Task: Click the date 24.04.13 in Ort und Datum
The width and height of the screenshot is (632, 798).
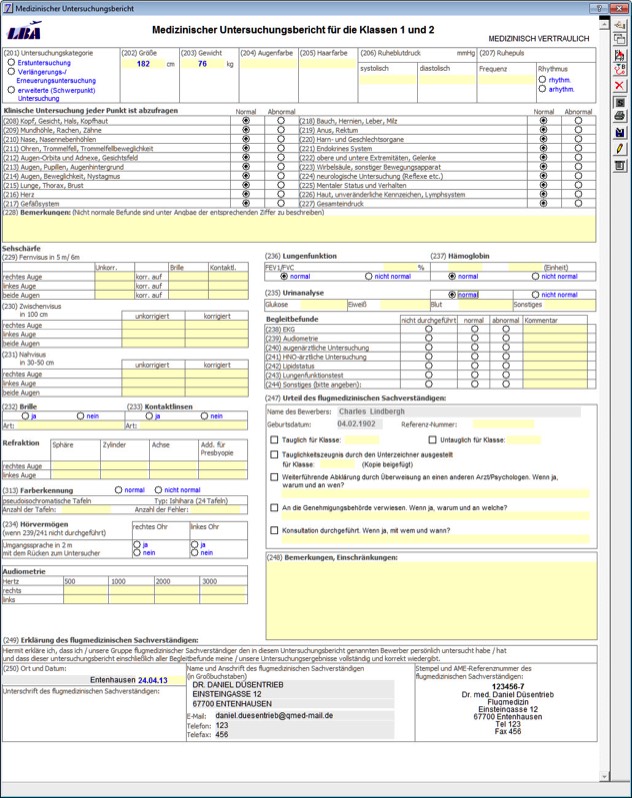Action: 153,680
